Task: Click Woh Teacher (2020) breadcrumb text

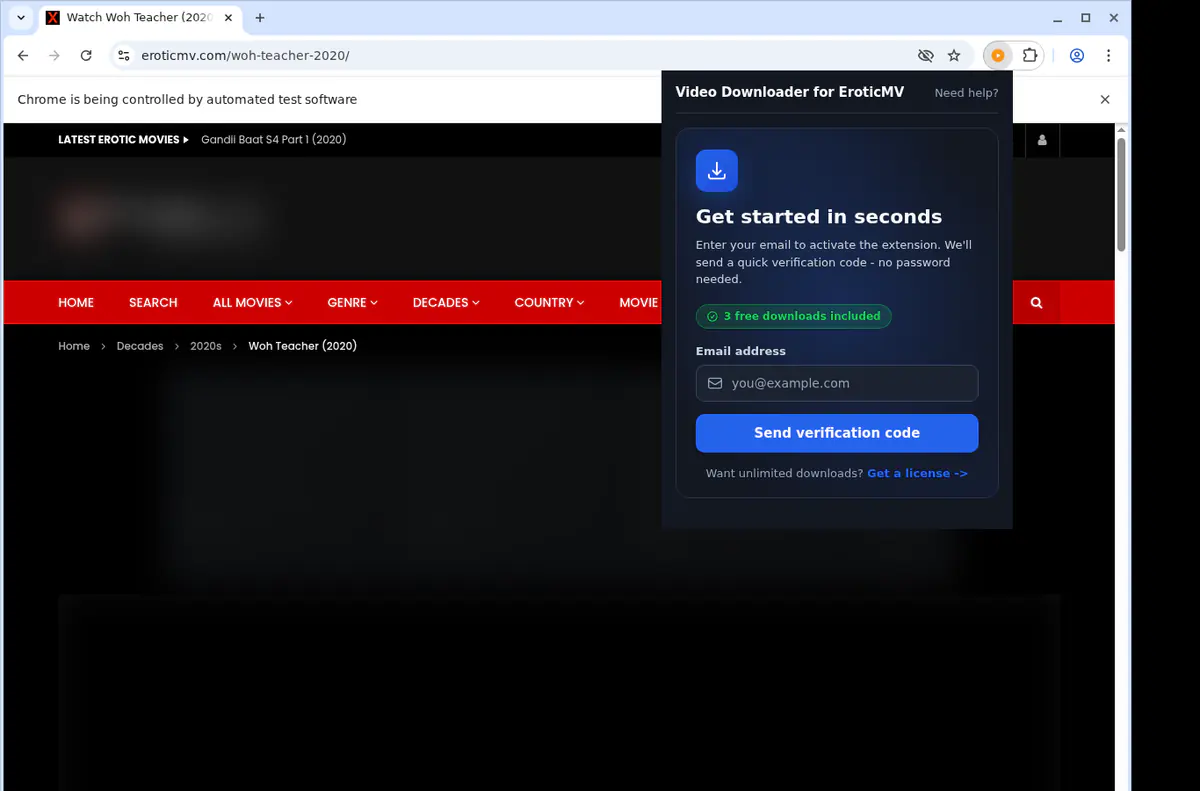Action: pos(303,346)
